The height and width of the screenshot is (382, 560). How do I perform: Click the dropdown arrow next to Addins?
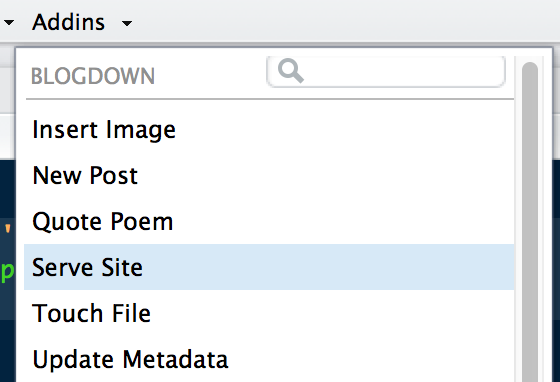coord(127,24)
